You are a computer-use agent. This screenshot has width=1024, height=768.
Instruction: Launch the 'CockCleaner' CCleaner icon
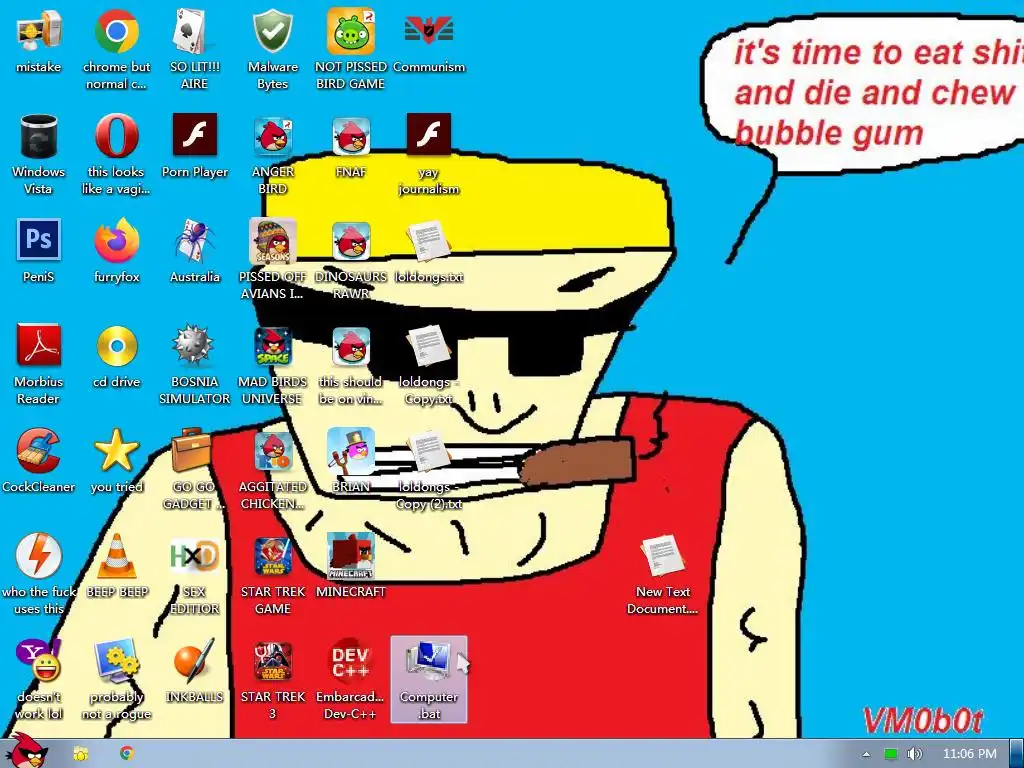[39, 462]
